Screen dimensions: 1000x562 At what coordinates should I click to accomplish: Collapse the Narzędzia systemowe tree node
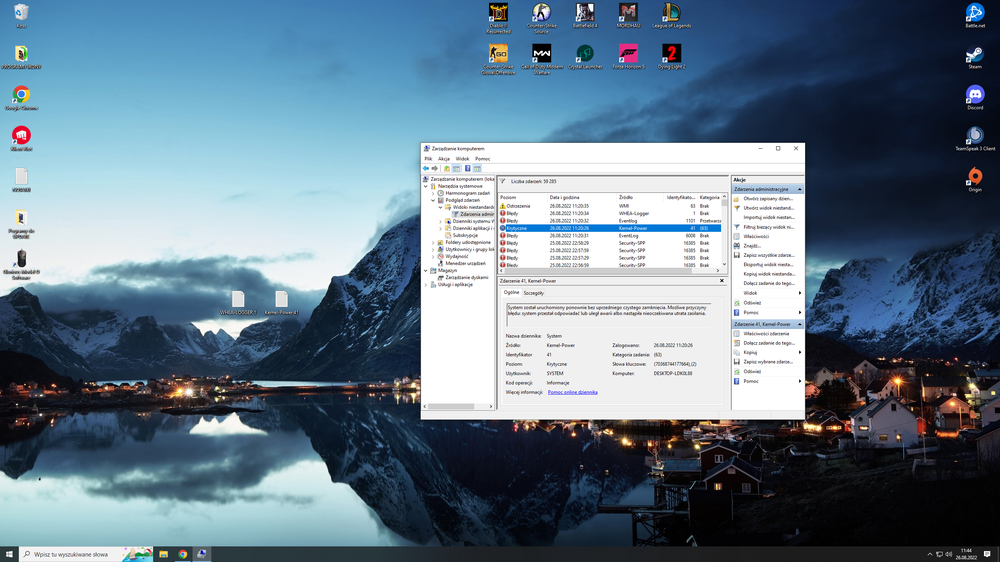(x=426, y=186)
